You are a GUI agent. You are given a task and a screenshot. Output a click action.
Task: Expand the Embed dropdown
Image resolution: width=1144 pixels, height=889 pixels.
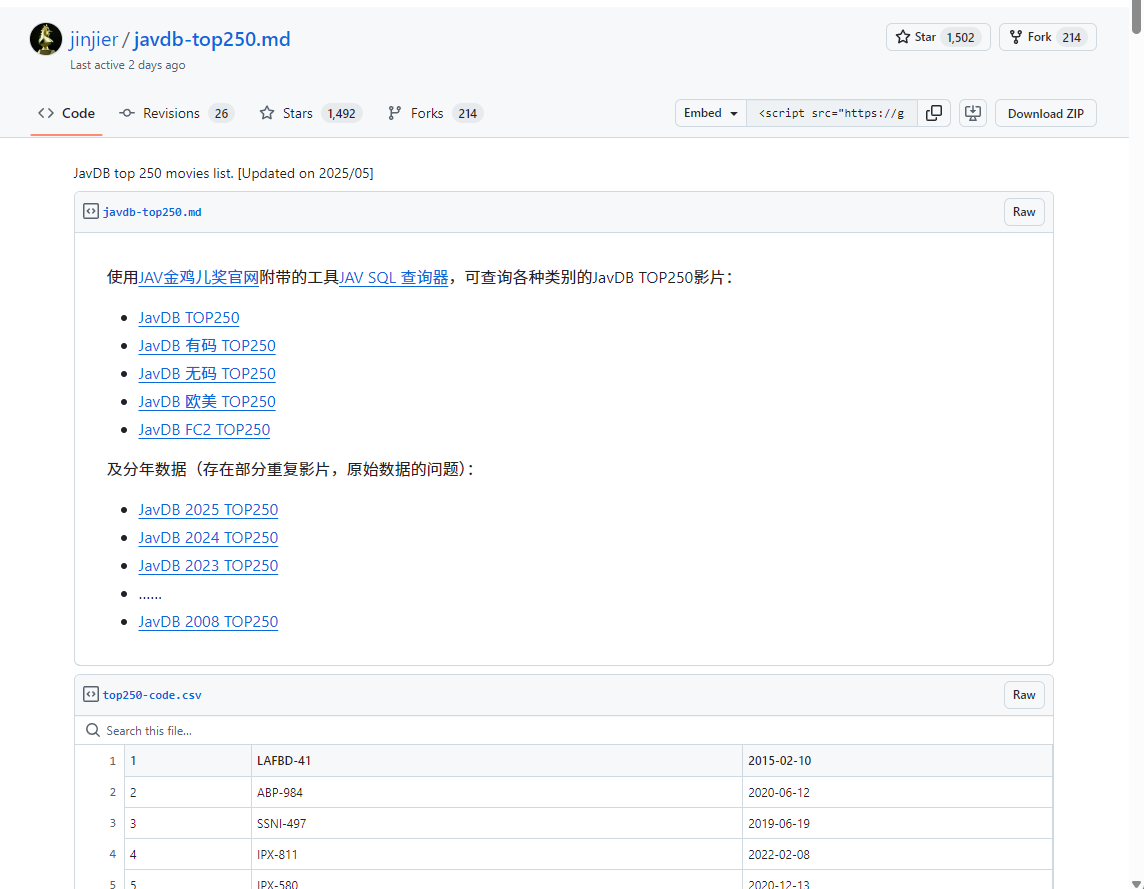711,113
